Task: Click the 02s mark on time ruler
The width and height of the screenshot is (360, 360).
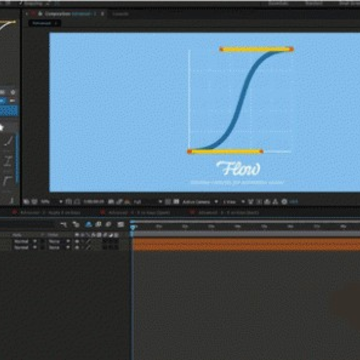Action: click(x=185, y=227)
